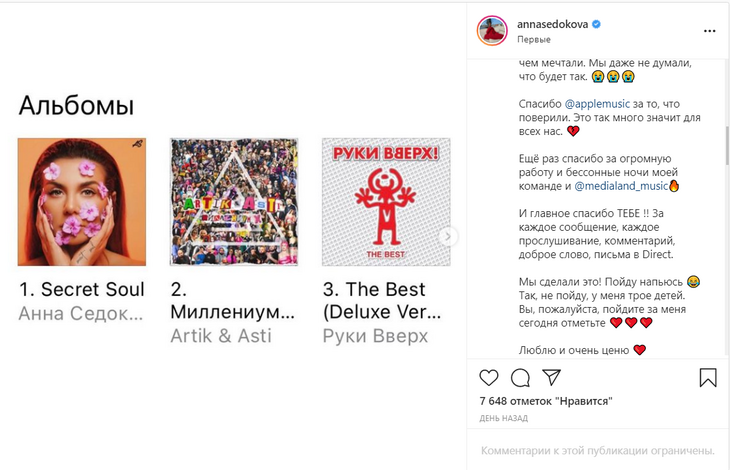
Task: Click the blue verified badge
Action: (596, 23)
